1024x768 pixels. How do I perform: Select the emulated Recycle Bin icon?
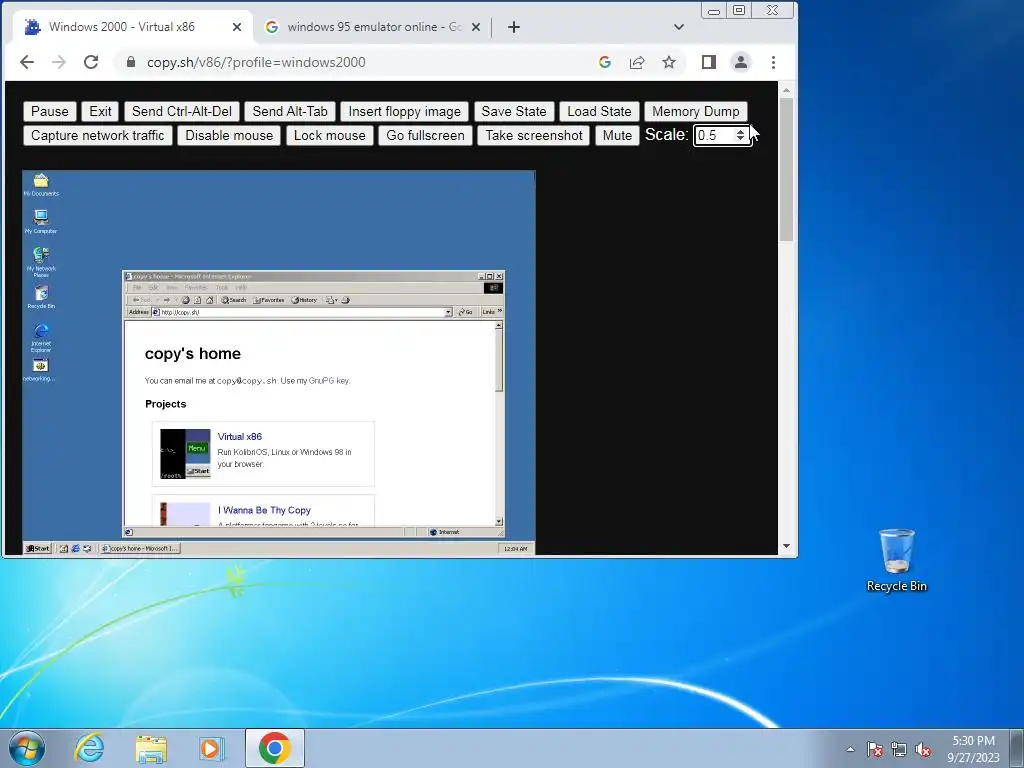(x=41, y=296)
